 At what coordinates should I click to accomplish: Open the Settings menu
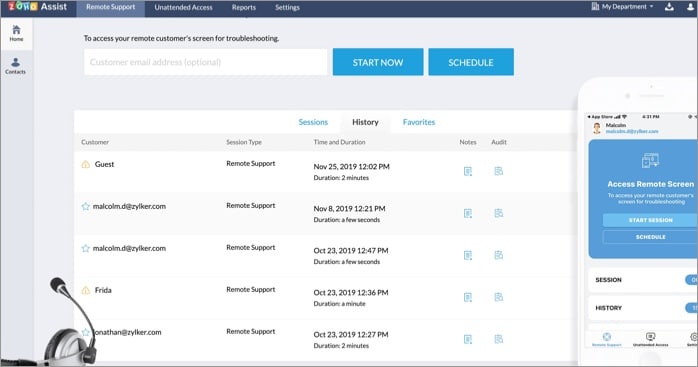tap(287, 8)
